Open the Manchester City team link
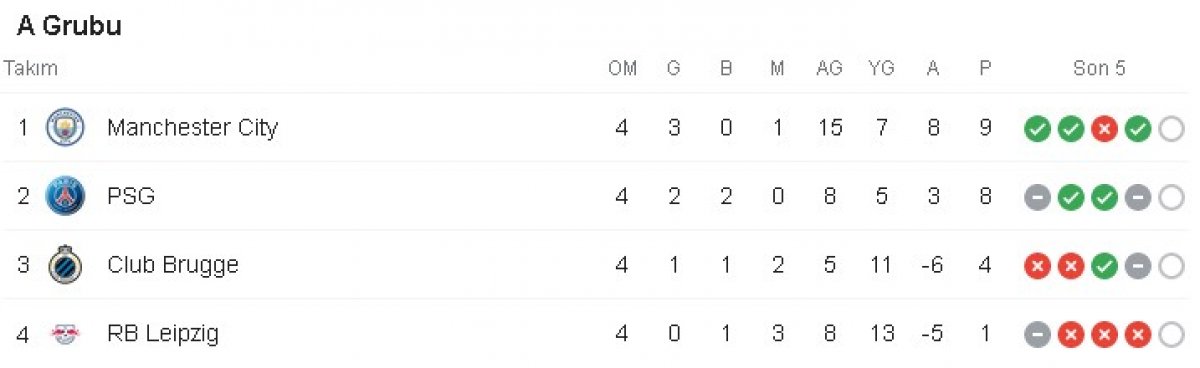1200x368 pixels. (192, 128)
